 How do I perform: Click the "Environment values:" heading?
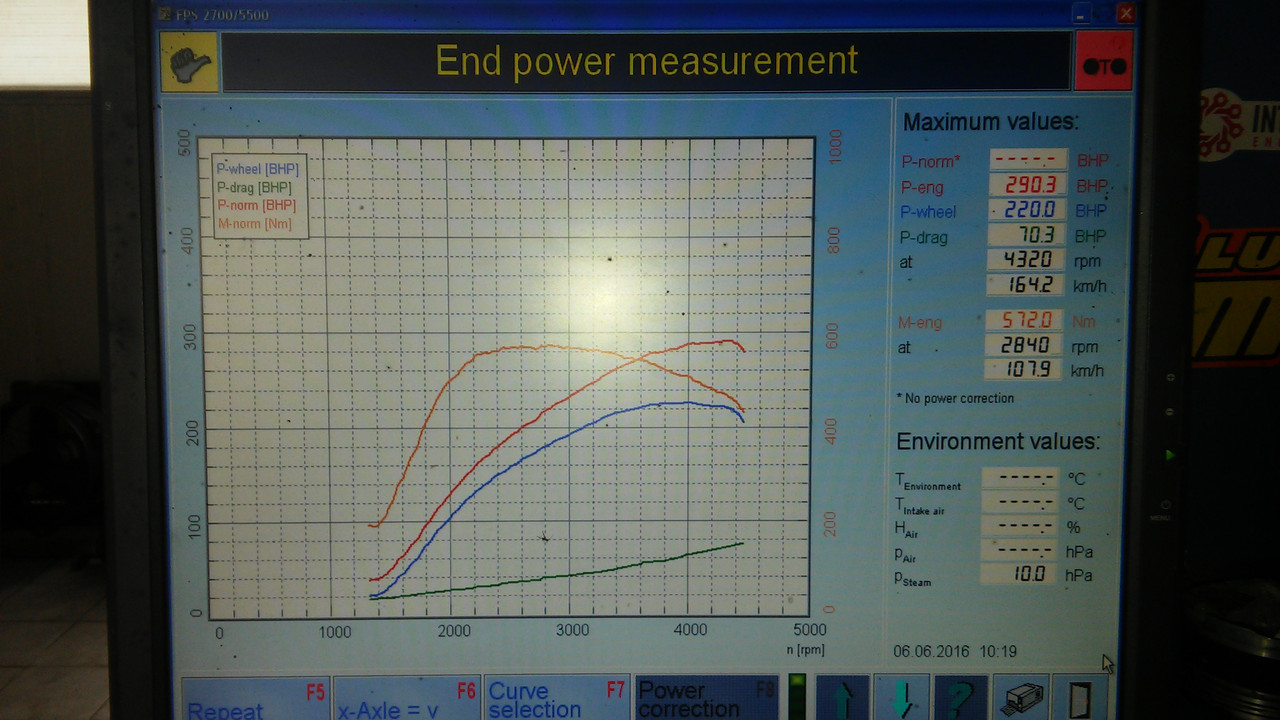(997, 441)
